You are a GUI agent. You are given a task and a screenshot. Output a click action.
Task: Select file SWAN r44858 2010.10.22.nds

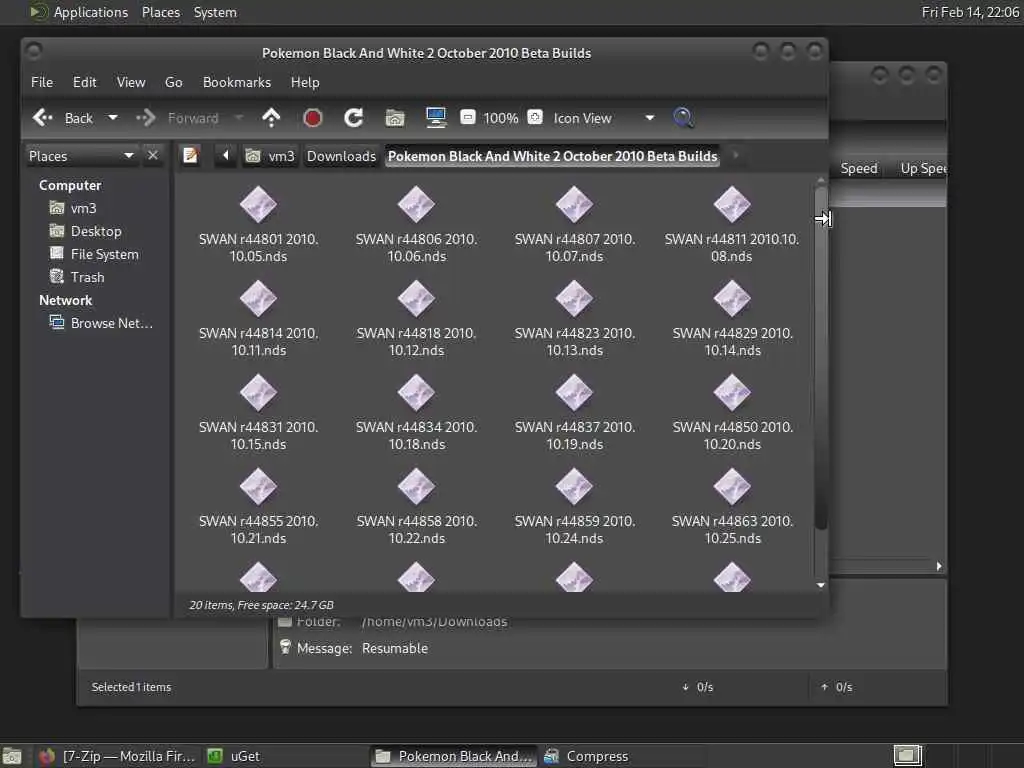[416, 506]
